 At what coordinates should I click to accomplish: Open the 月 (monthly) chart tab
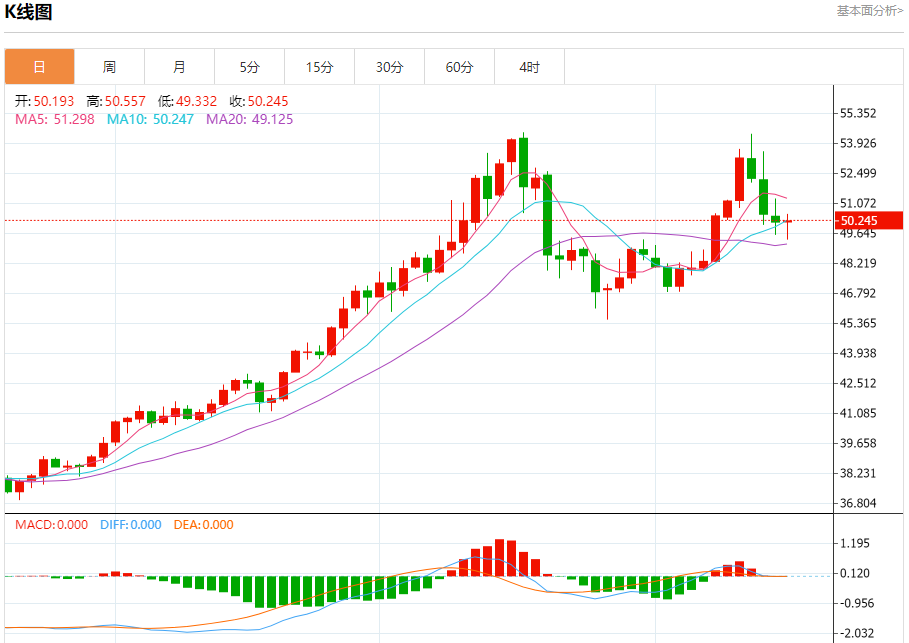tap(179, 67)
